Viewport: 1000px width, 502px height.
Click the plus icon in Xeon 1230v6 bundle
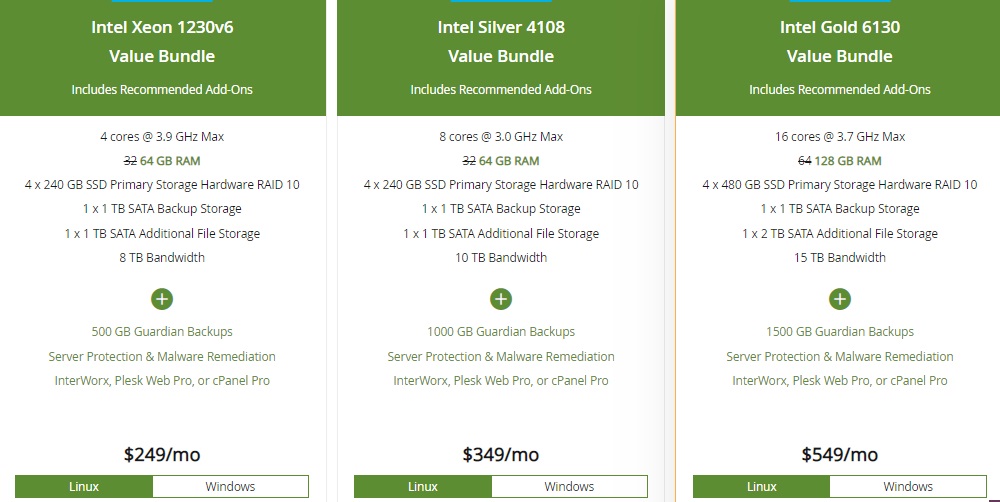[162, 298]
